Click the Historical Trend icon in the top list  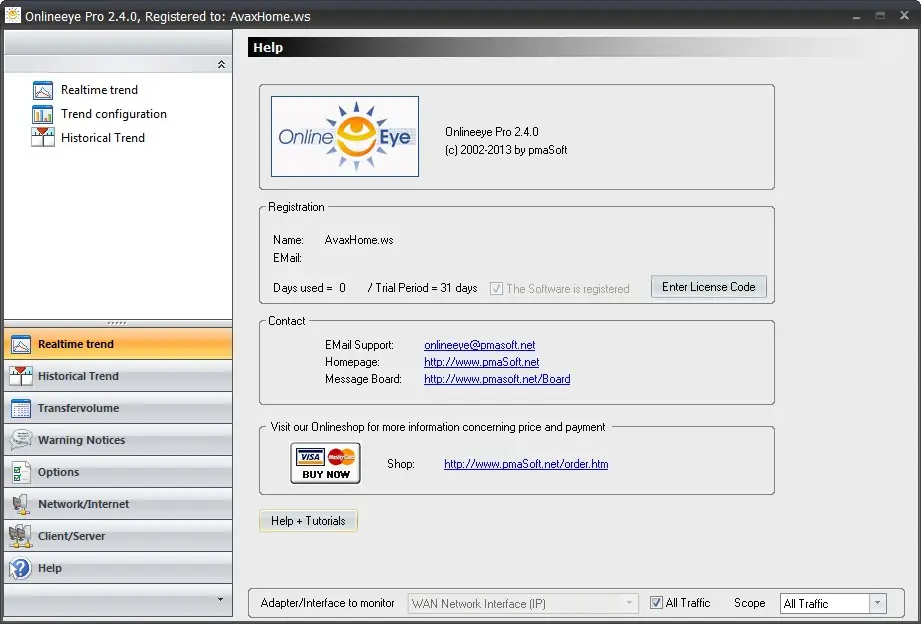[x=43, y=137]
